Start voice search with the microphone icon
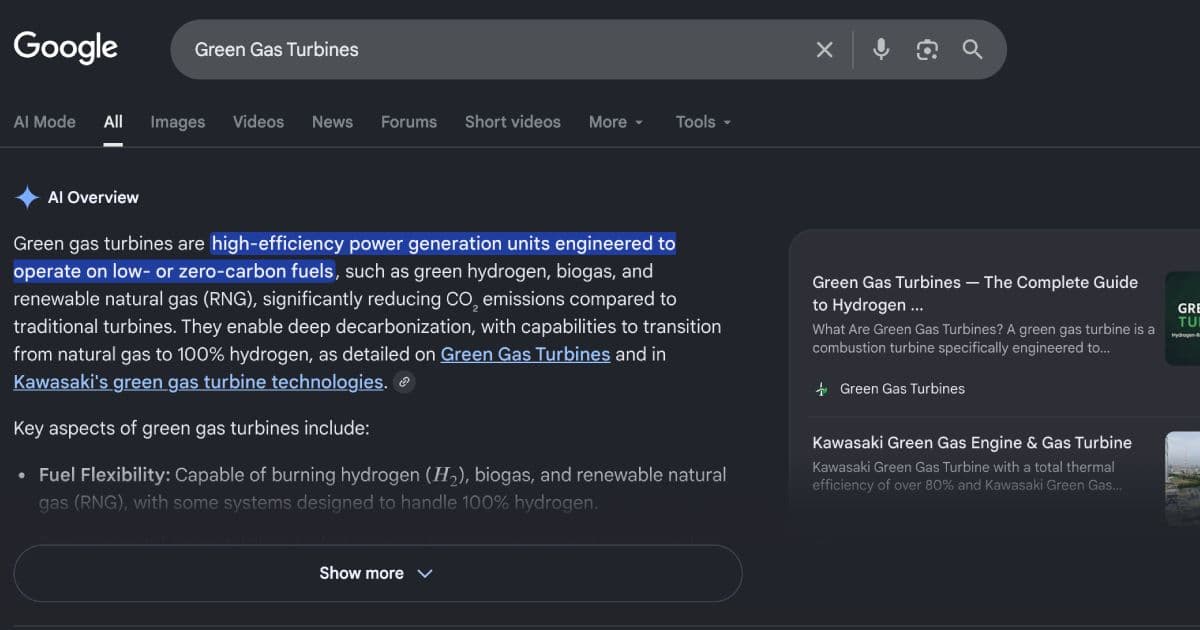 881,49
